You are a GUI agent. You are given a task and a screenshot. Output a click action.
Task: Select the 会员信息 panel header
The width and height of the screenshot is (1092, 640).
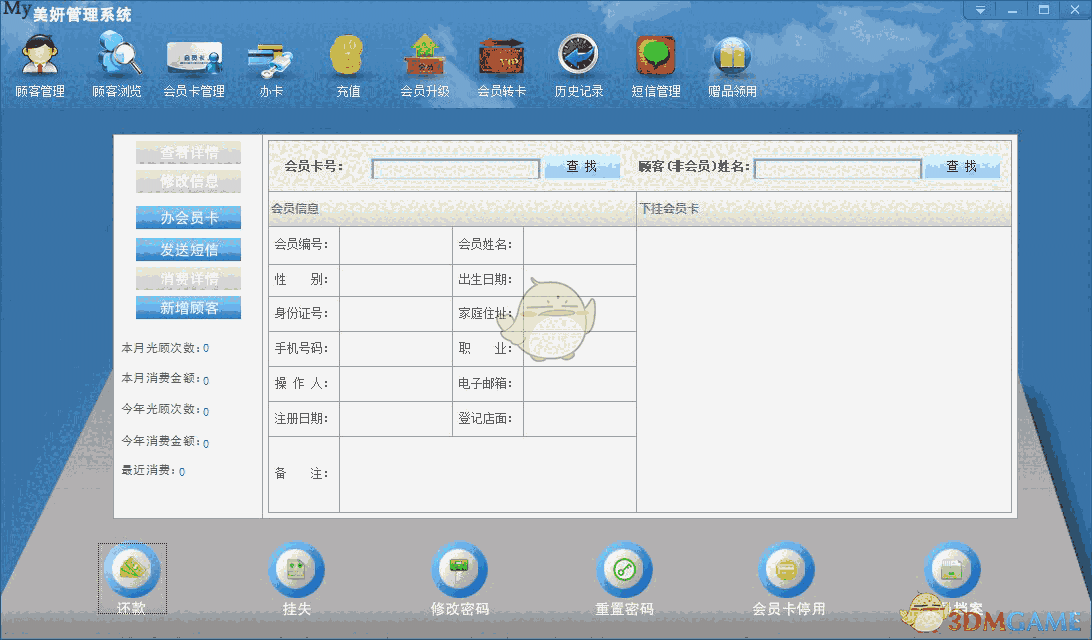[452, 208]
